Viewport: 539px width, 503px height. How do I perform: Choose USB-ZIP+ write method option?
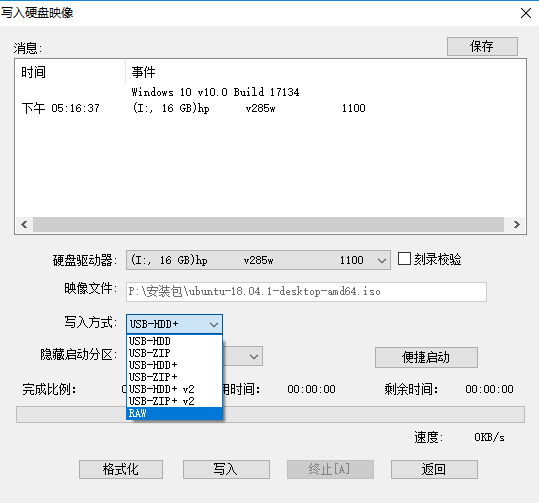[x=174, y=377]
